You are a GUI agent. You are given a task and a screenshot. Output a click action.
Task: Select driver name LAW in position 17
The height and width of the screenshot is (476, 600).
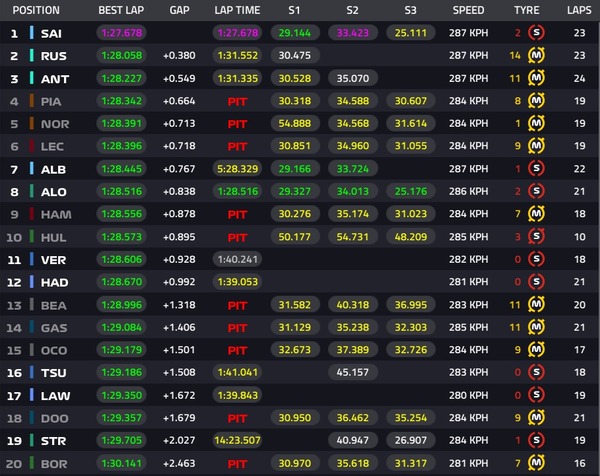point(55,396)
